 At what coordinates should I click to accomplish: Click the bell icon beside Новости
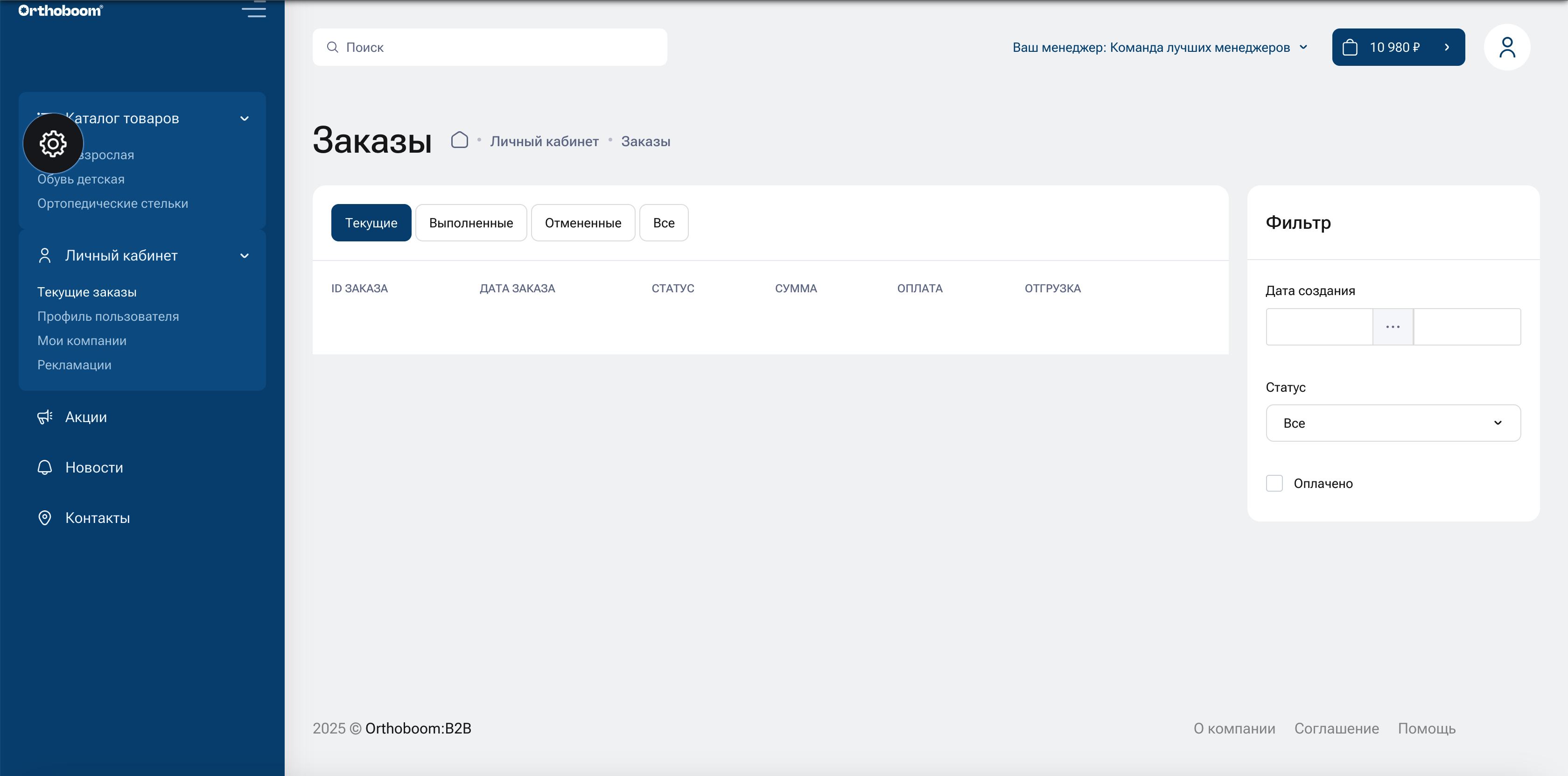44,467
